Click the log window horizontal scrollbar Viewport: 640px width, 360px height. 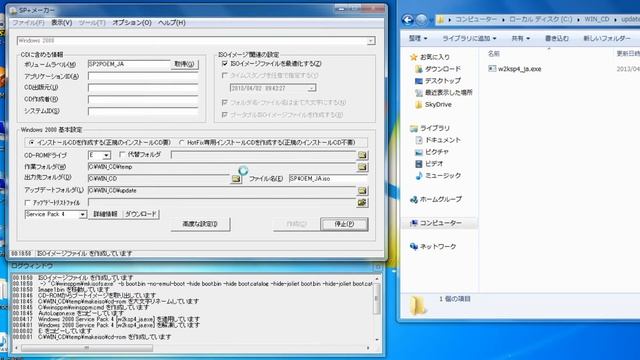87,348
